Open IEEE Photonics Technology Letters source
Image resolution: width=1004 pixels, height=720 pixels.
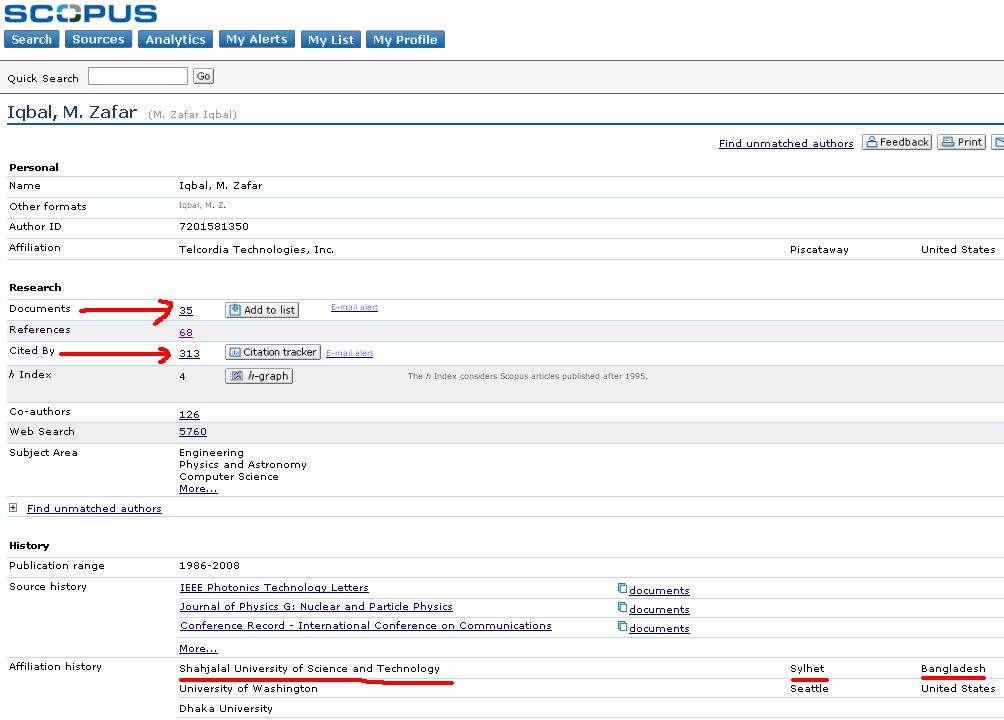[x=274, y=587]
